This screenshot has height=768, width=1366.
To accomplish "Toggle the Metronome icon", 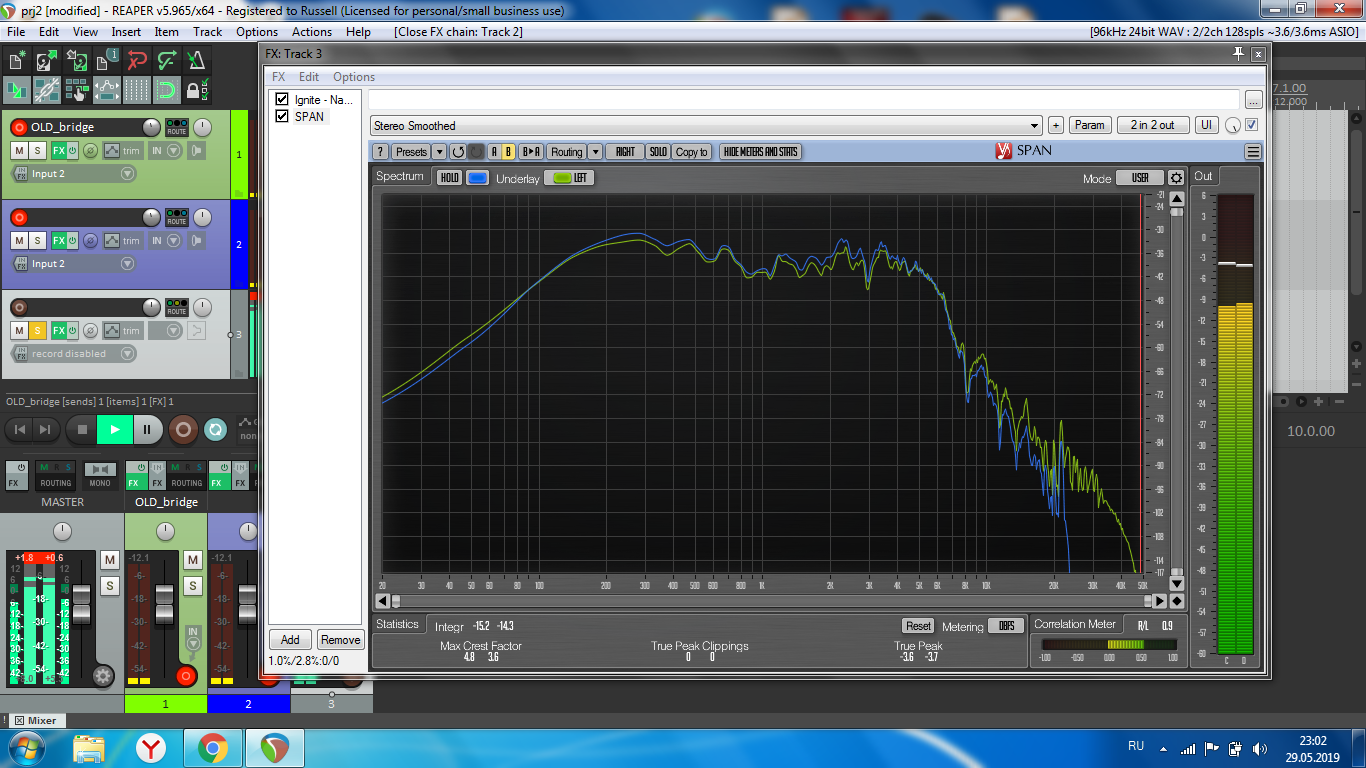I will pos(197,61).
